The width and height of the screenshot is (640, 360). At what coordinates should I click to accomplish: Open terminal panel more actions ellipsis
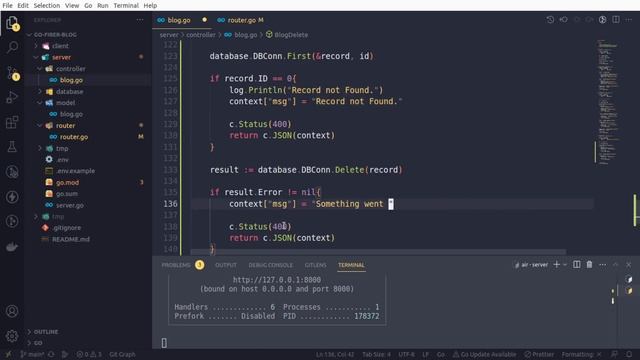(602, 265)
